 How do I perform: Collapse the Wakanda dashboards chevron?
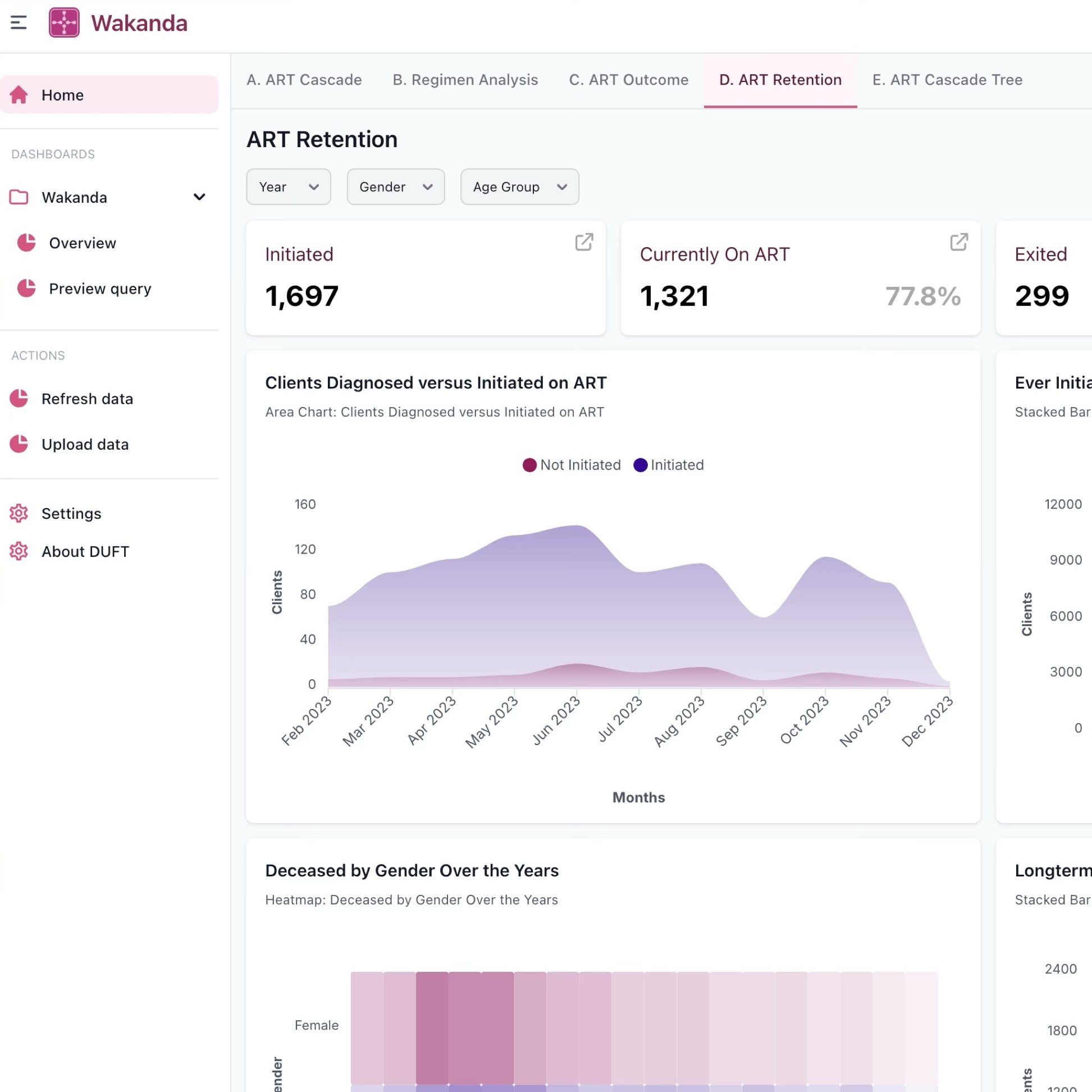(199, 197)
